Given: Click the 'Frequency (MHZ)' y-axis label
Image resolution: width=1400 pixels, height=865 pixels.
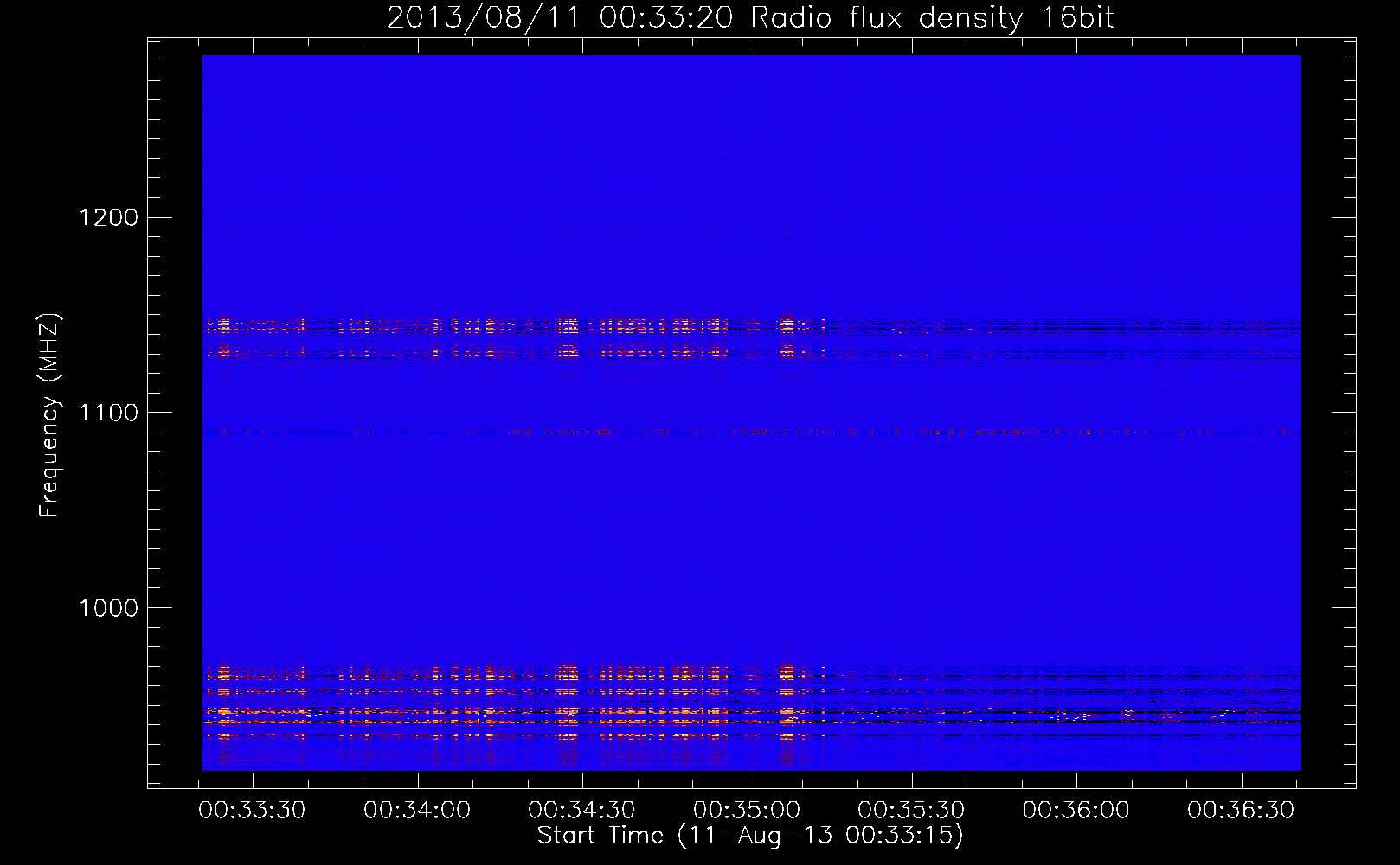Looking at the screenshot, I should (x=49, y=416).
